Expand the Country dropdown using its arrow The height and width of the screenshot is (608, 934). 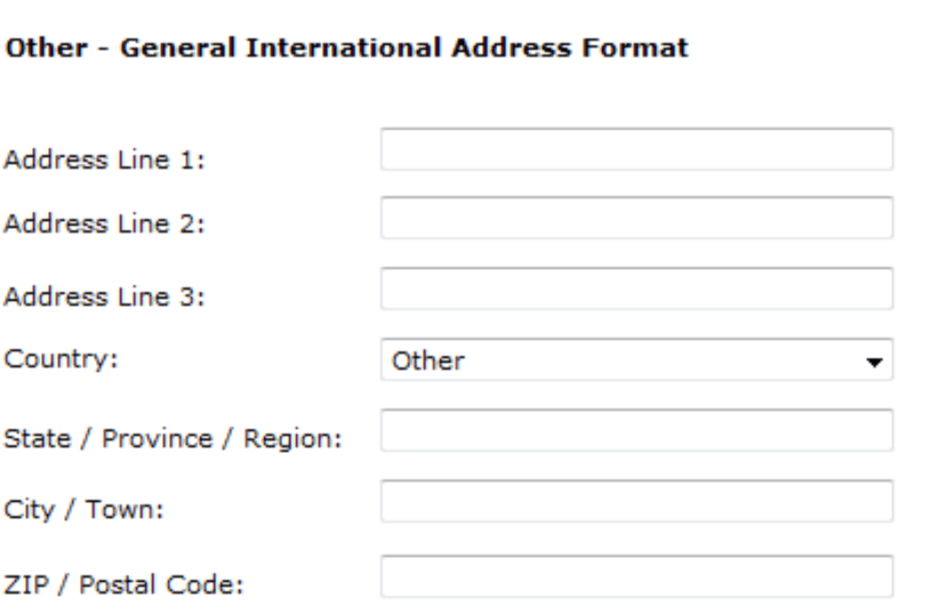[x=875, y=361]
